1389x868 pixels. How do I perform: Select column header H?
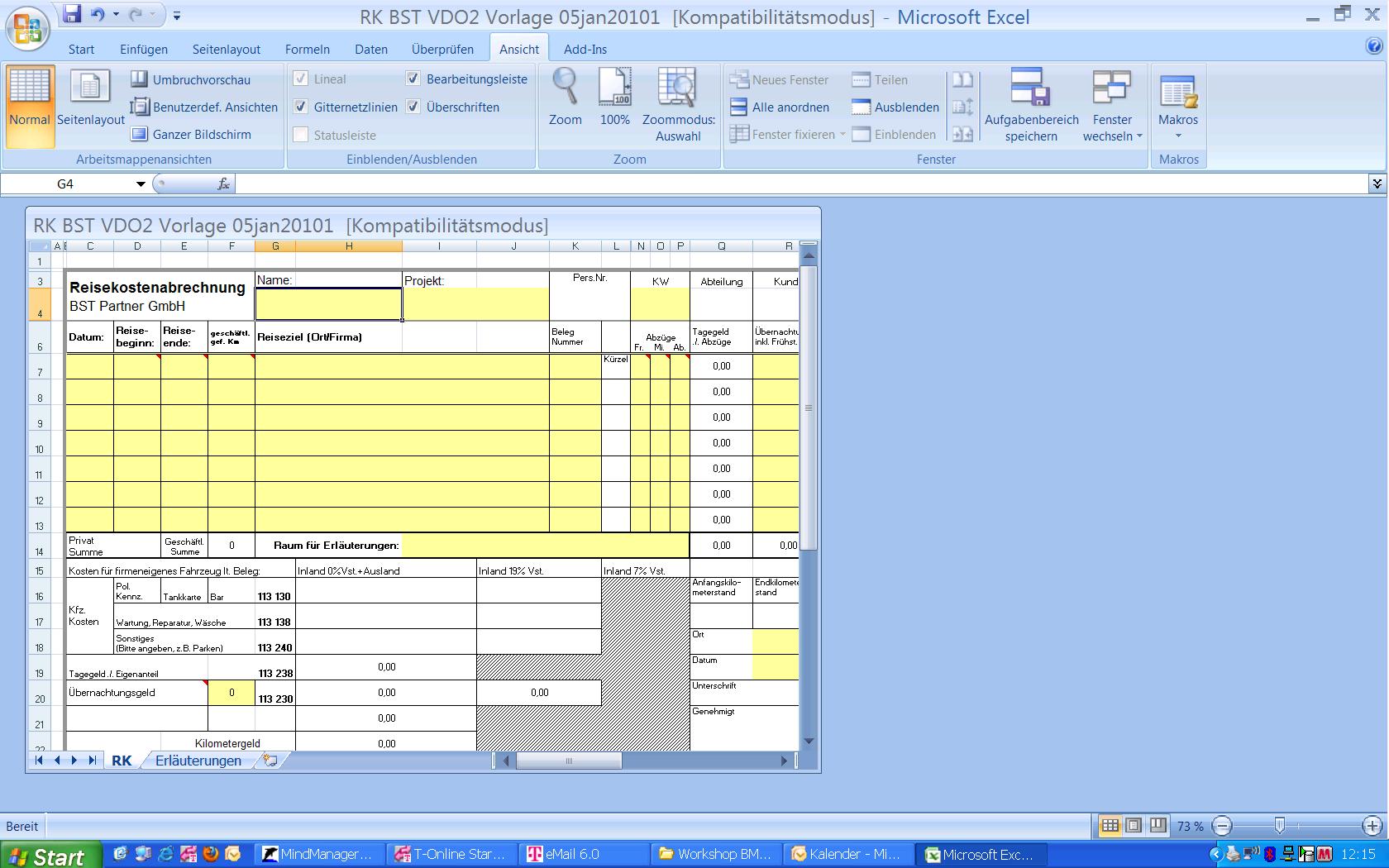point(348,246)
